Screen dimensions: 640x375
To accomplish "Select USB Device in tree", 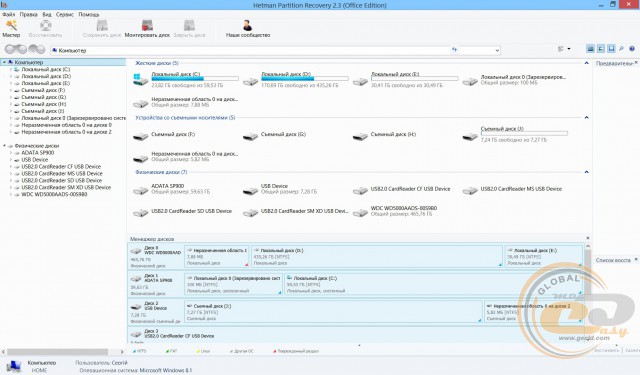I will point(34,160).
